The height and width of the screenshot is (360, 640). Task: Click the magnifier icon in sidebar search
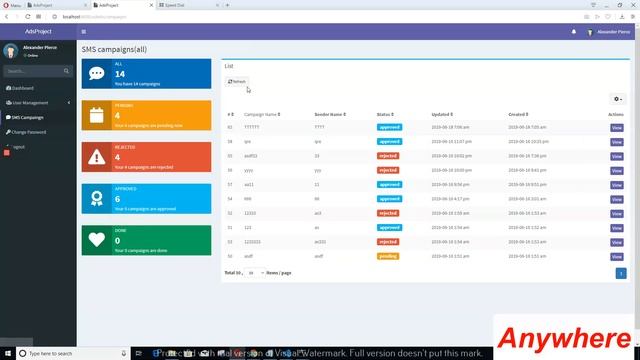tap(66, 71)
